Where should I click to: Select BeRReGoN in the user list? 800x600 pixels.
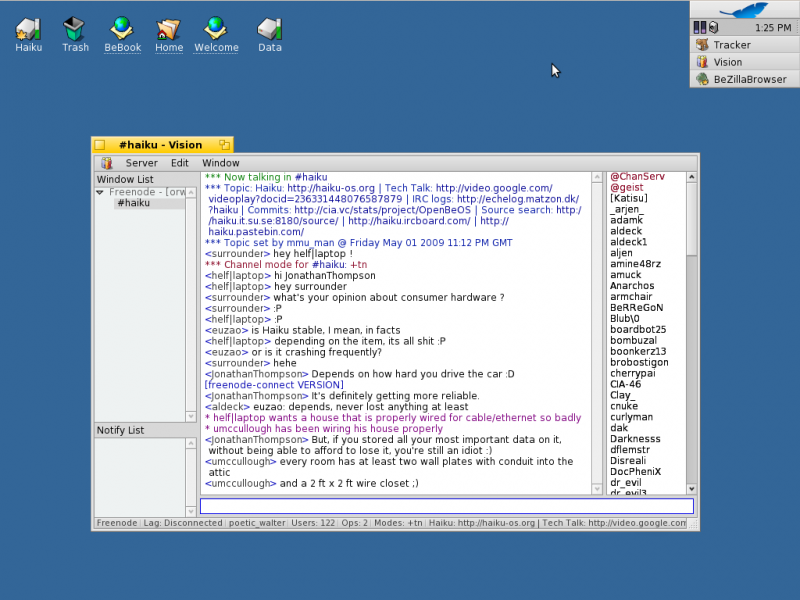pyautogui.click(x=636, y=308)
